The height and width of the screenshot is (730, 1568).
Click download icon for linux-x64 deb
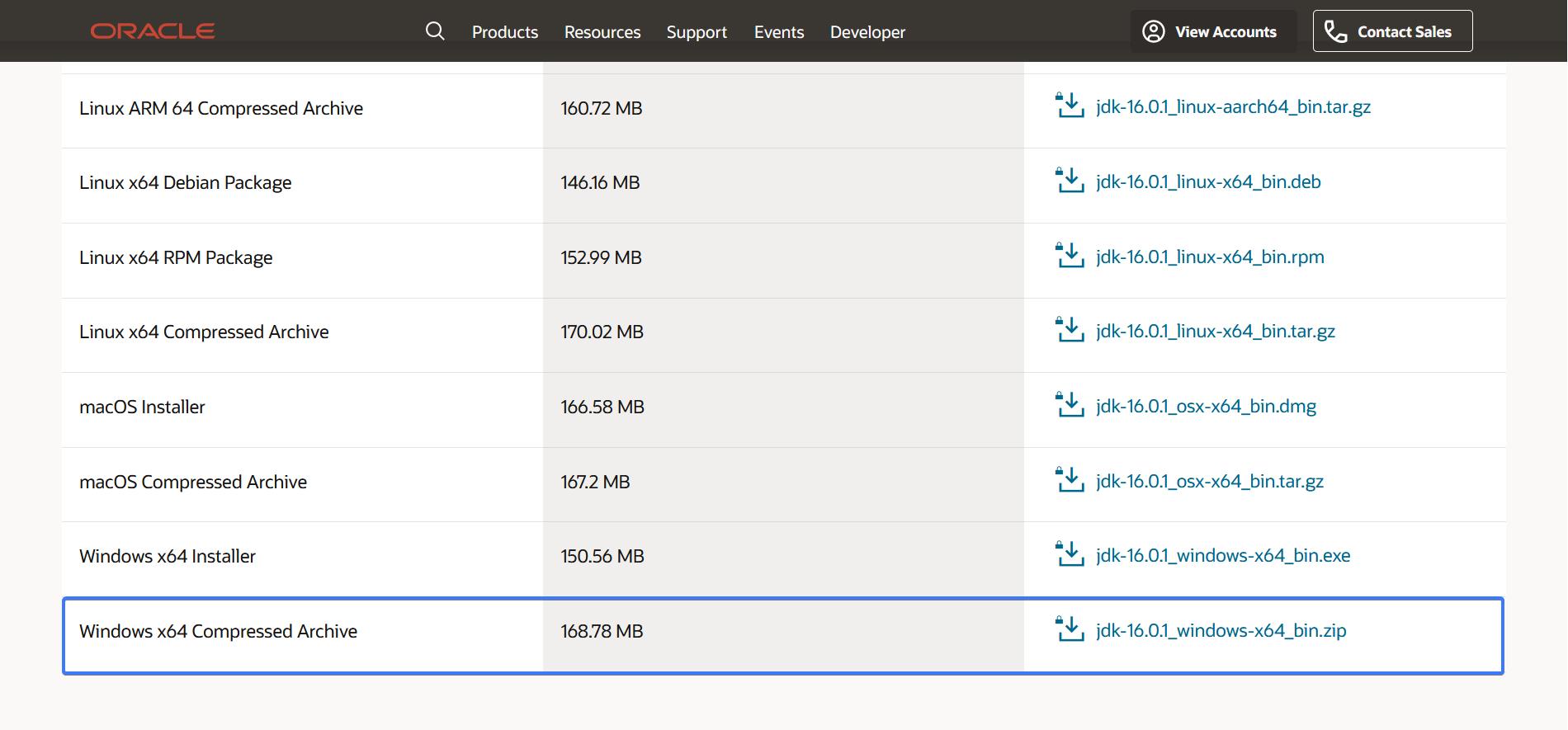[1070, 181]
